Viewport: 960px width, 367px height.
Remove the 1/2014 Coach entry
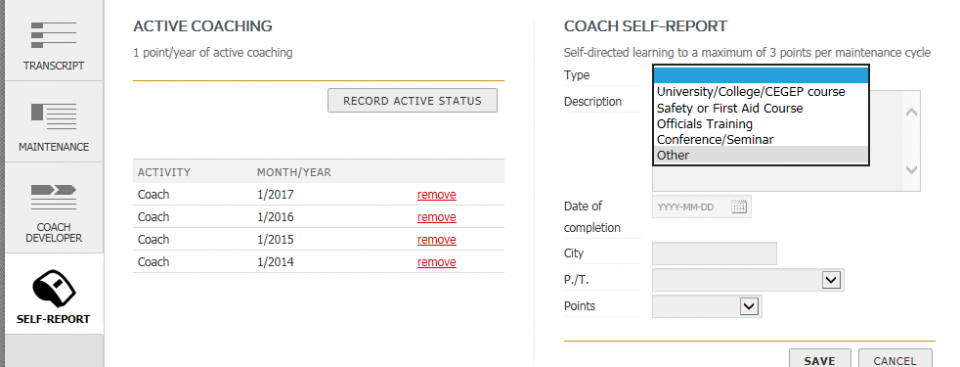(437, 262)
